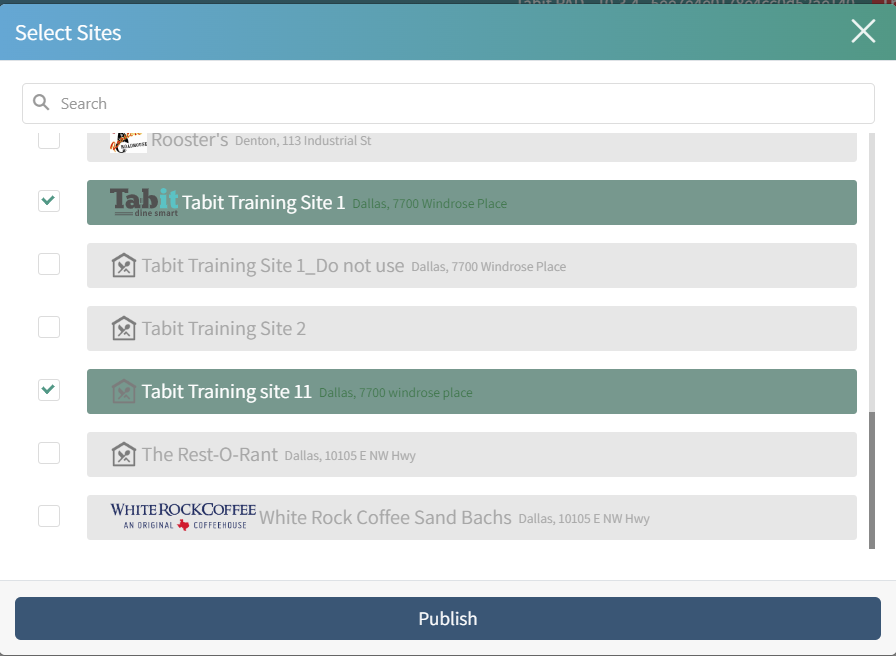This screenshot has height=656, width=896.
Task: Click the White Rock Coffee logo
Action: [183, 517]
